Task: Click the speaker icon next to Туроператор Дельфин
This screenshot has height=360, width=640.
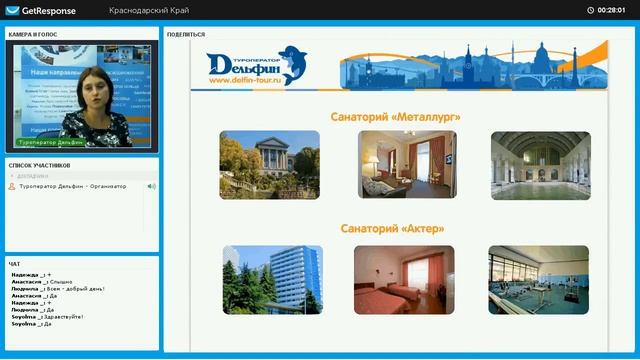Action: coord(151,187)
